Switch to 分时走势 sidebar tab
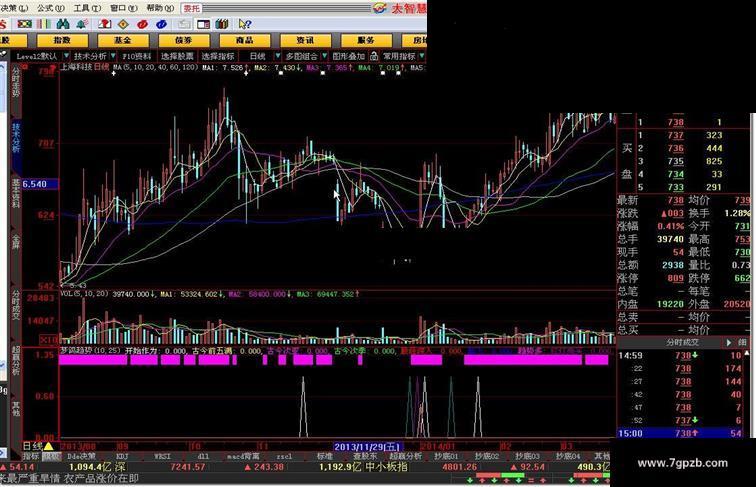756x487 pixels. click(16, 83)
